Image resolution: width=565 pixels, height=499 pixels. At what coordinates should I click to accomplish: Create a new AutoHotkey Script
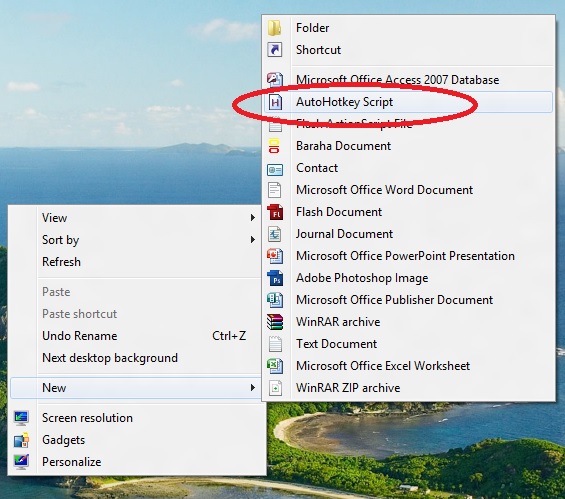[x=409, y=102]
